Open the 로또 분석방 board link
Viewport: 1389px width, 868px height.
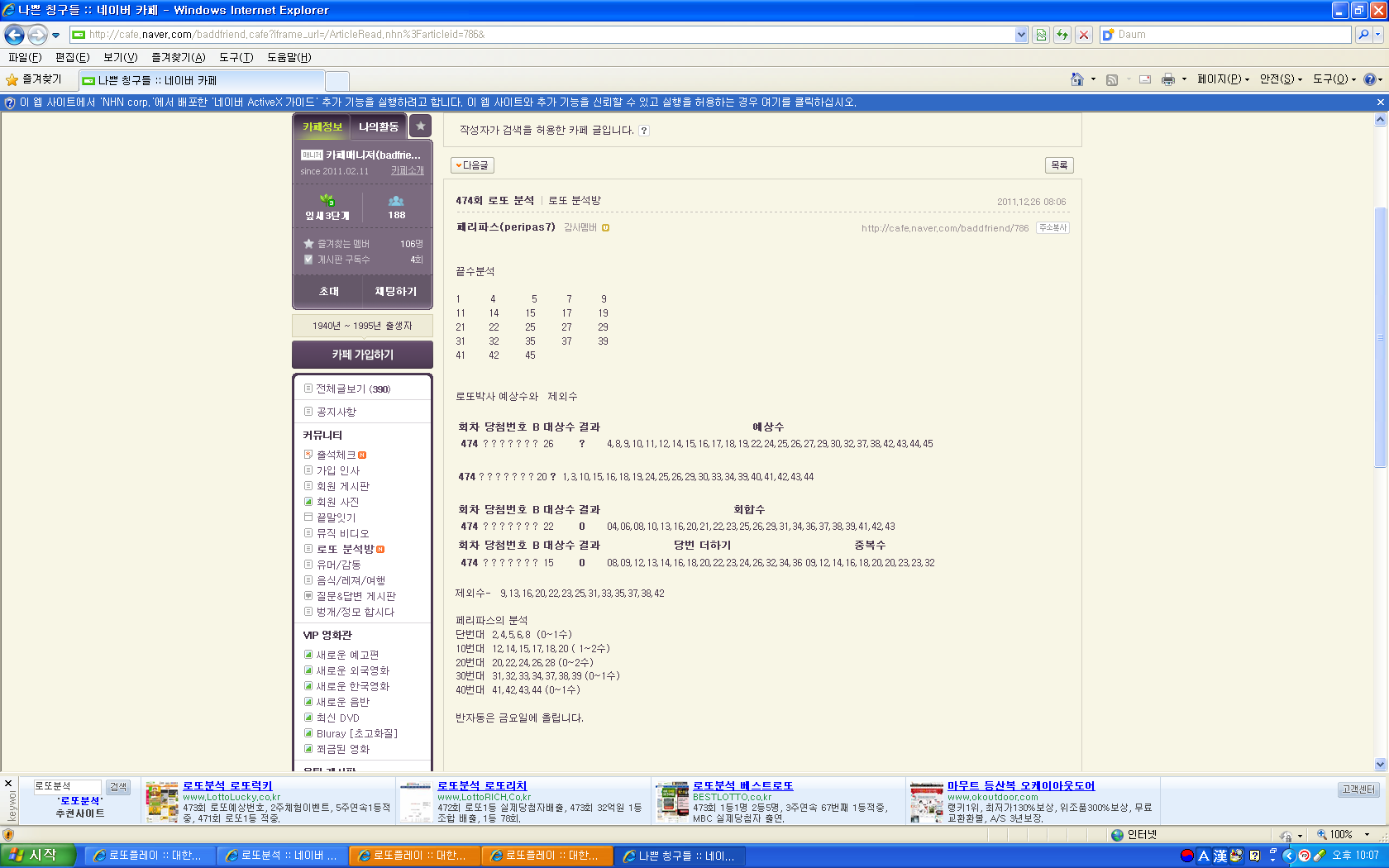[x=345, y=549]
